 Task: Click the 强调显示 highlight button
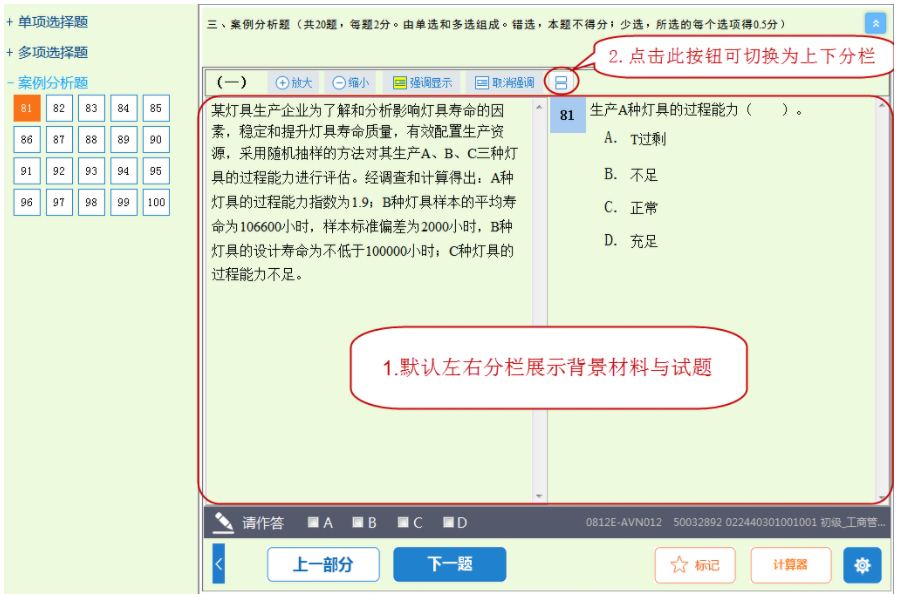[422, 83]
